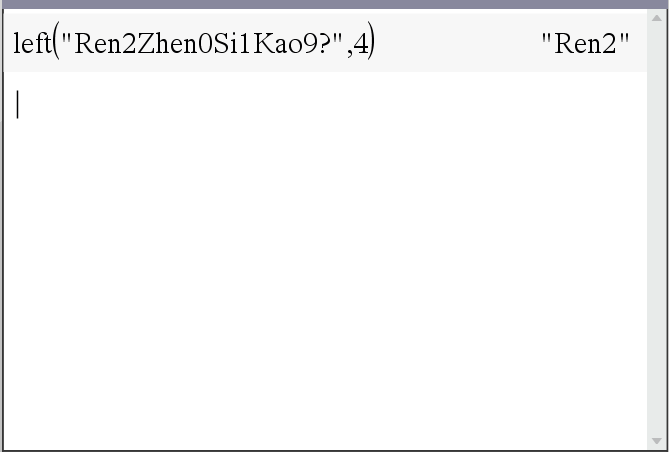The height and width of the screenshot is (452, 669).
Task: Click the vertical scrollbar track
Action: click(657, 229)
